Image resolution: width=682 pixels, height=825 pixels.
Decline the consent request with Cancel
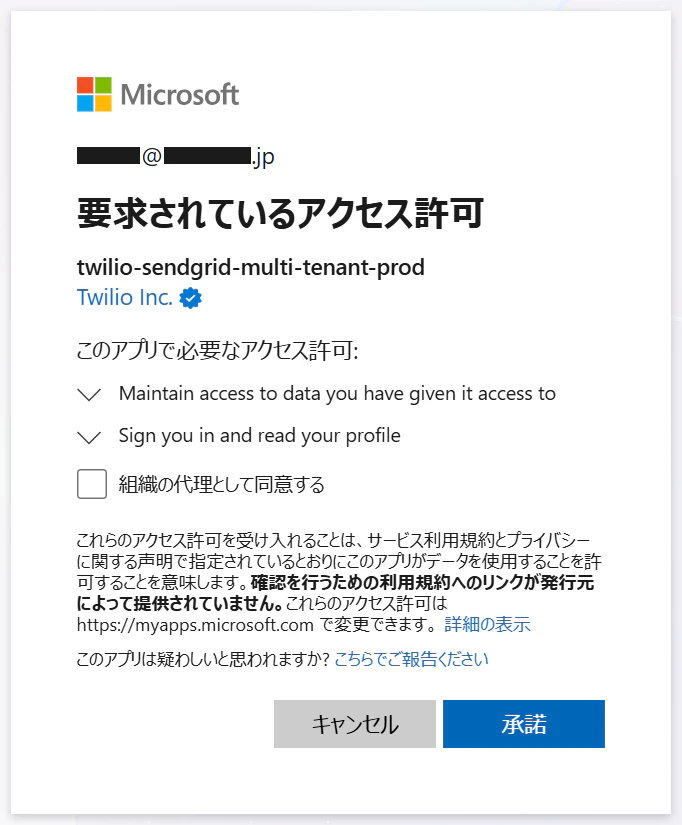click(355, 723)
